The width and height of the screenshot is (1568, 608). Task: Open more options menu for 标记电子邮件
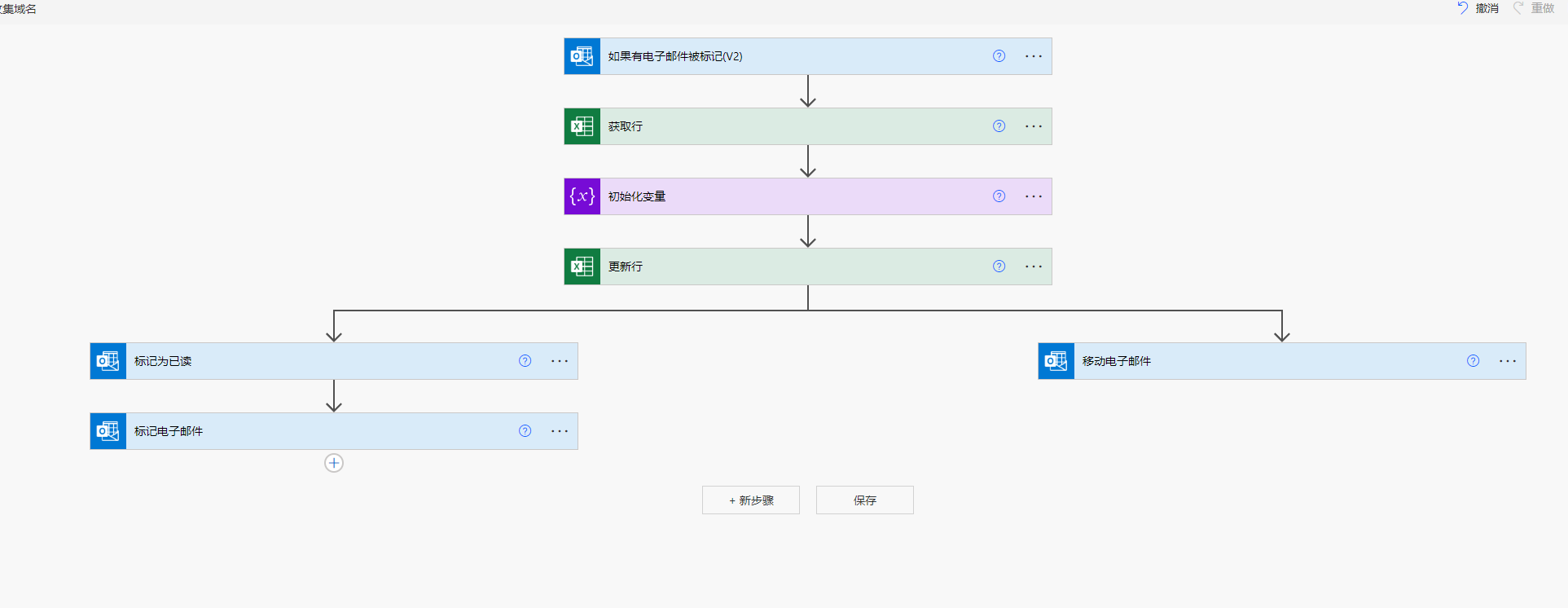(x=560, y=431)
